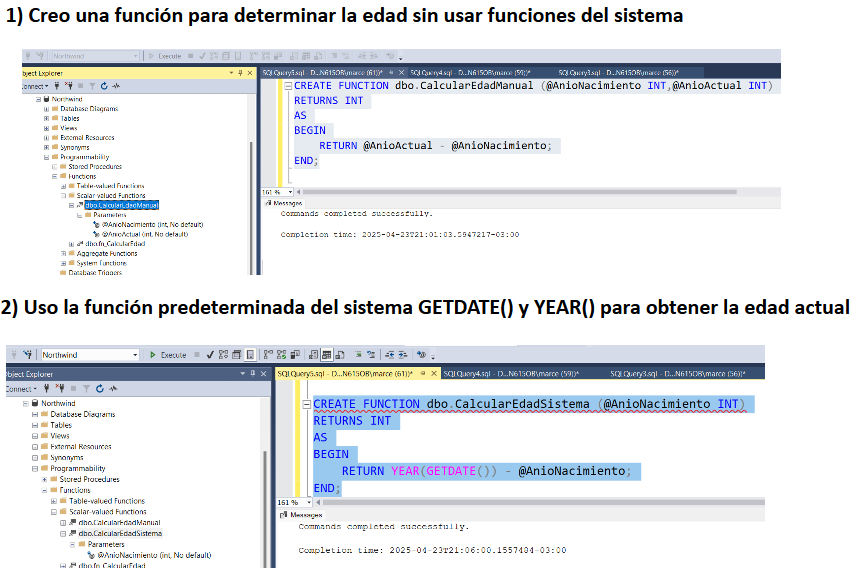Click the Disconnect plug icon in lower Object Explorer

tap(60, 388)
